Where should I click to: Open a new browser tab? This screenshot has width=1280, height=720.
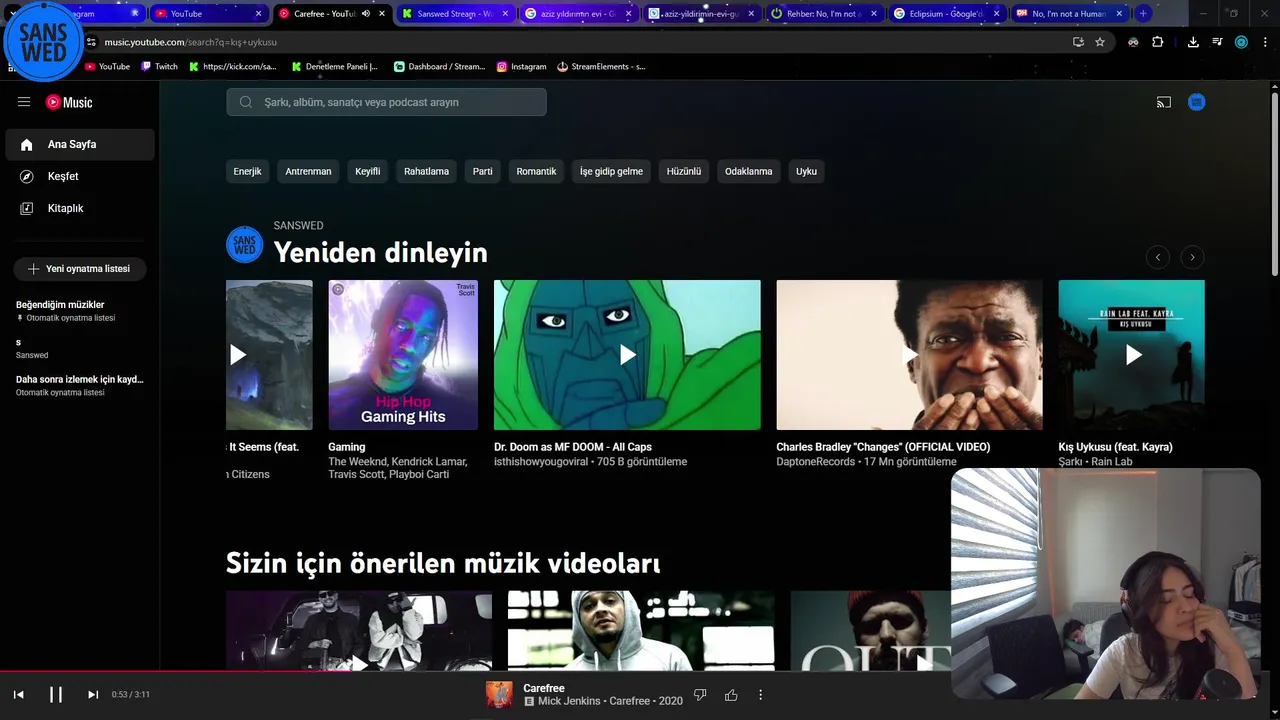click(x=1143, y=14)
